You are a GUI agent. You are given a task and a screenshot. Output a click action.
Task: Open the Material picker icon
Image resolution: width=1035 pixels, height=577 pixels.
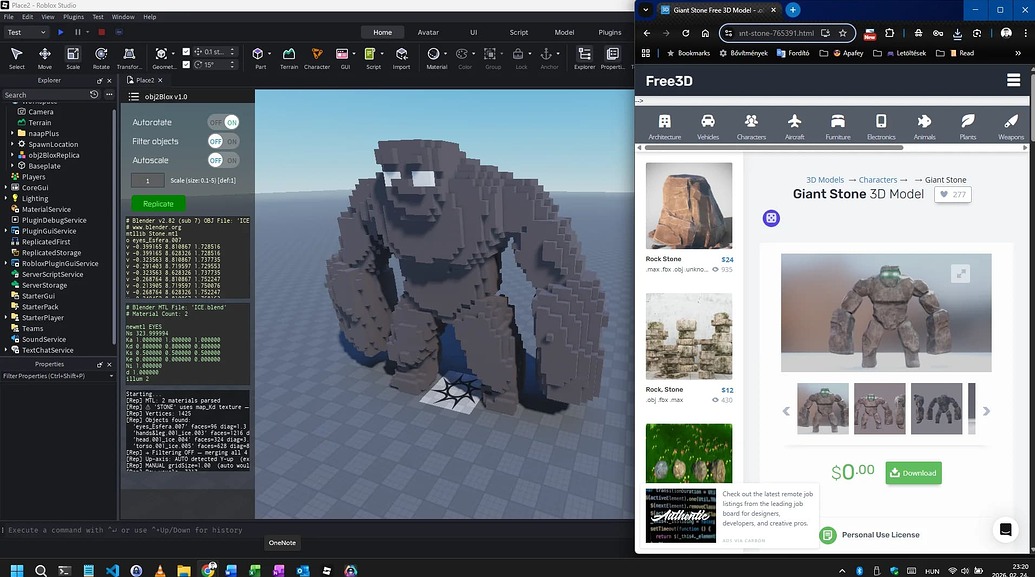pos(434,54)
